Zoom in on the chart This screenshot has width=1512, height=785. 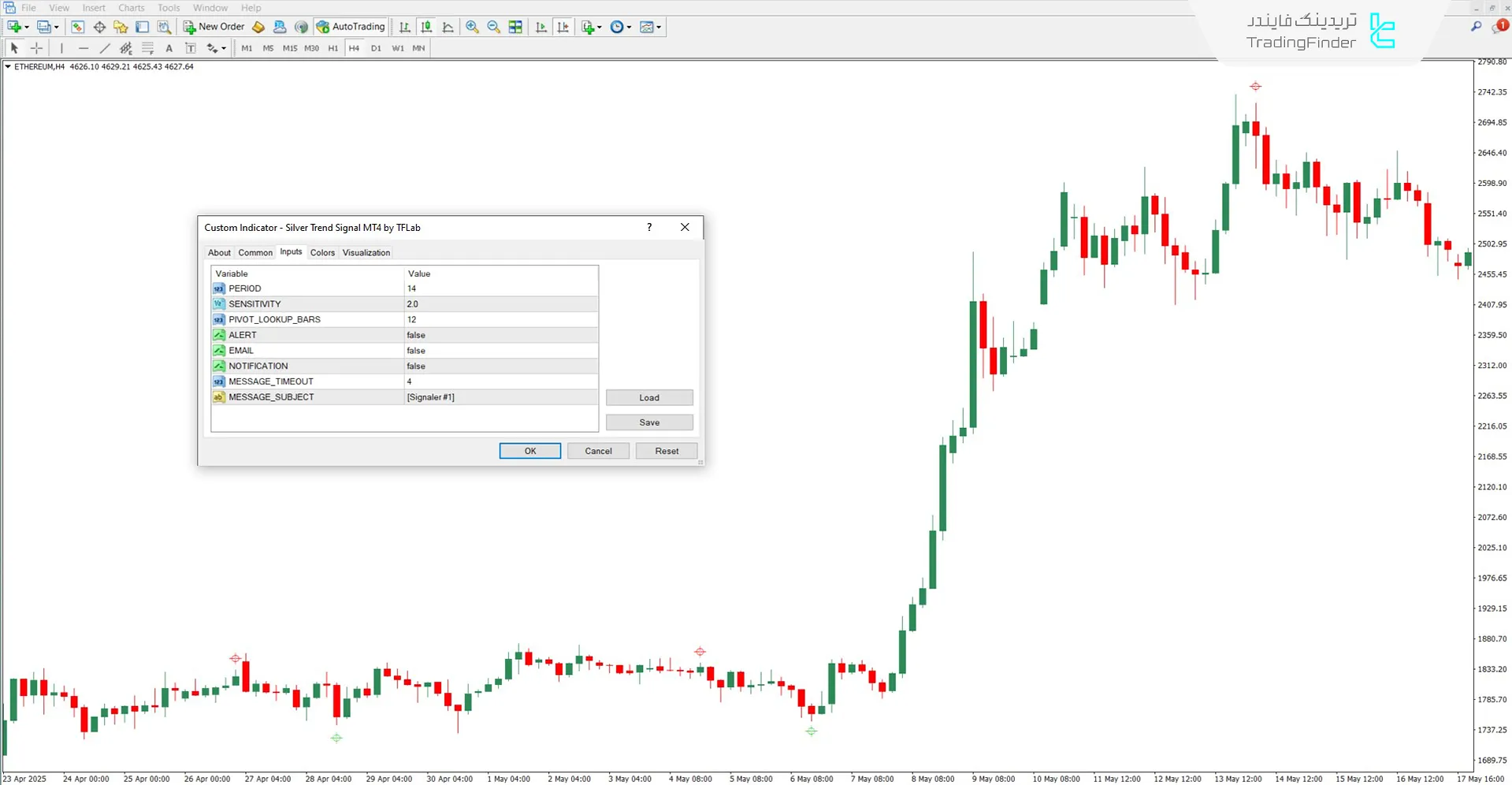click(x=472, y=26)
